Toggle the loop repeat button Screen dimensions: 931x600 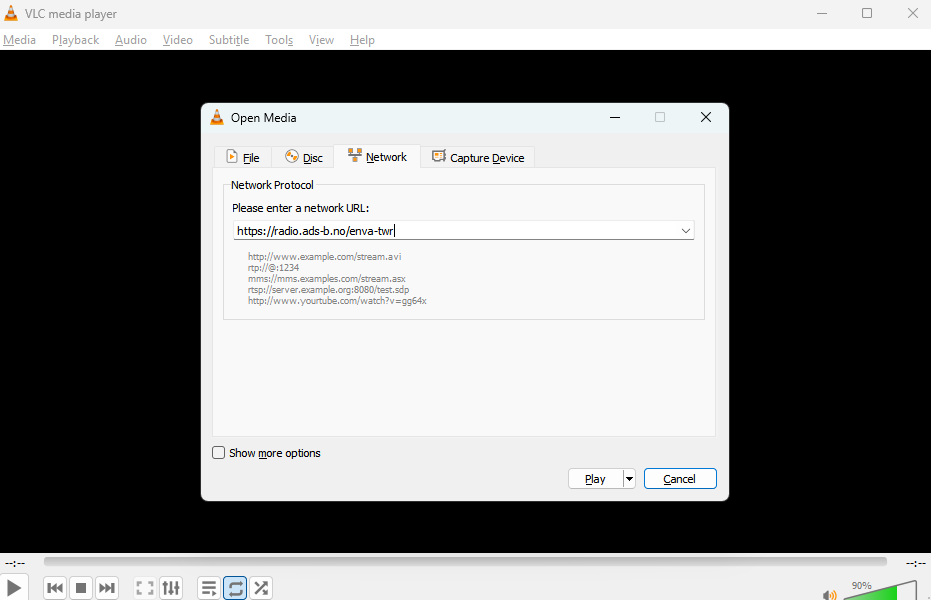pos(235,588)
